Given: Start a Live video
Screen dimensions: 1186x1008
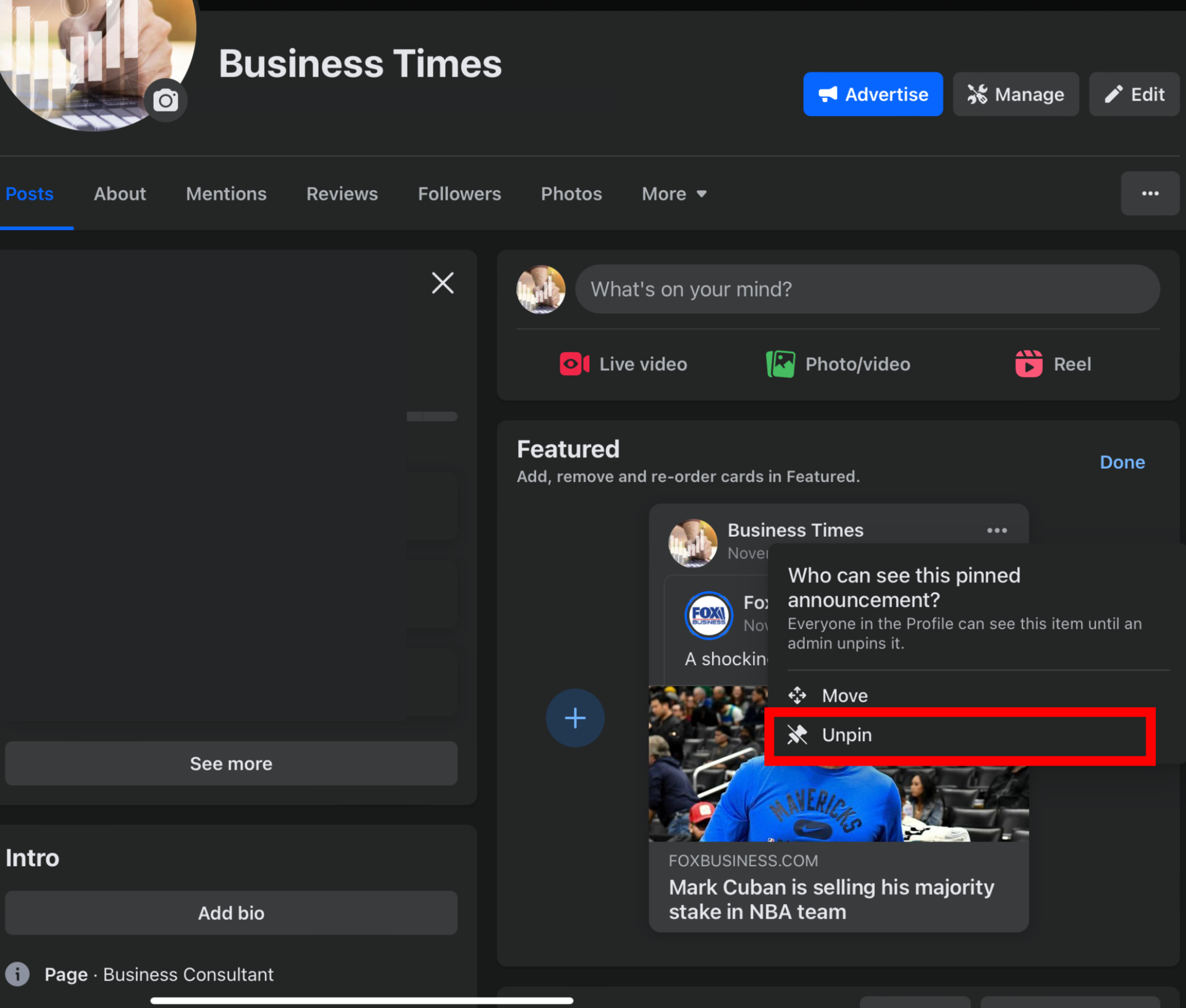Looking at the screenshot, I should coord(623,364).
